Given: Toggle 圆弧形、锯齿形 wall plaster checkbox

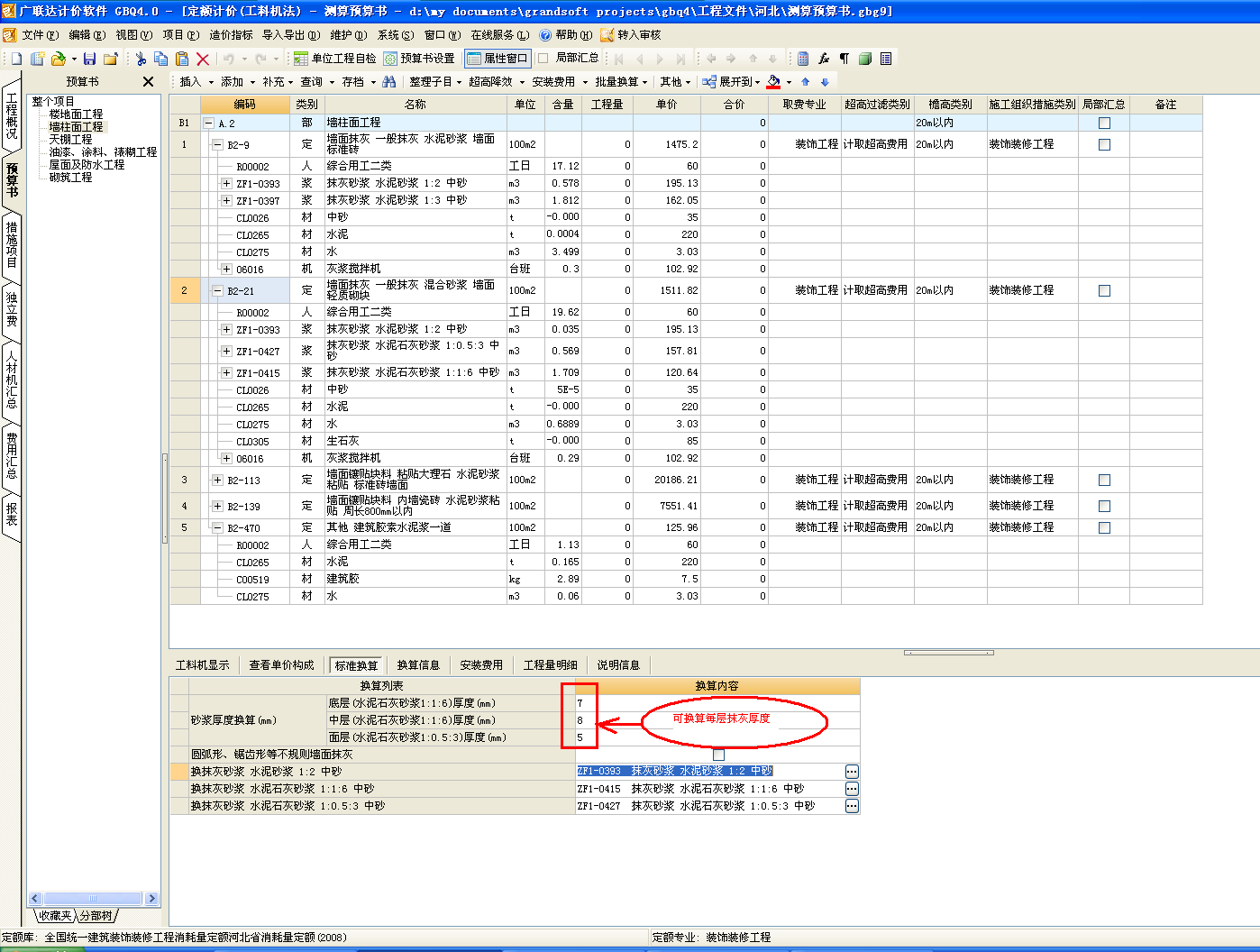Looking at the screenshot, I should coord(718,755).
